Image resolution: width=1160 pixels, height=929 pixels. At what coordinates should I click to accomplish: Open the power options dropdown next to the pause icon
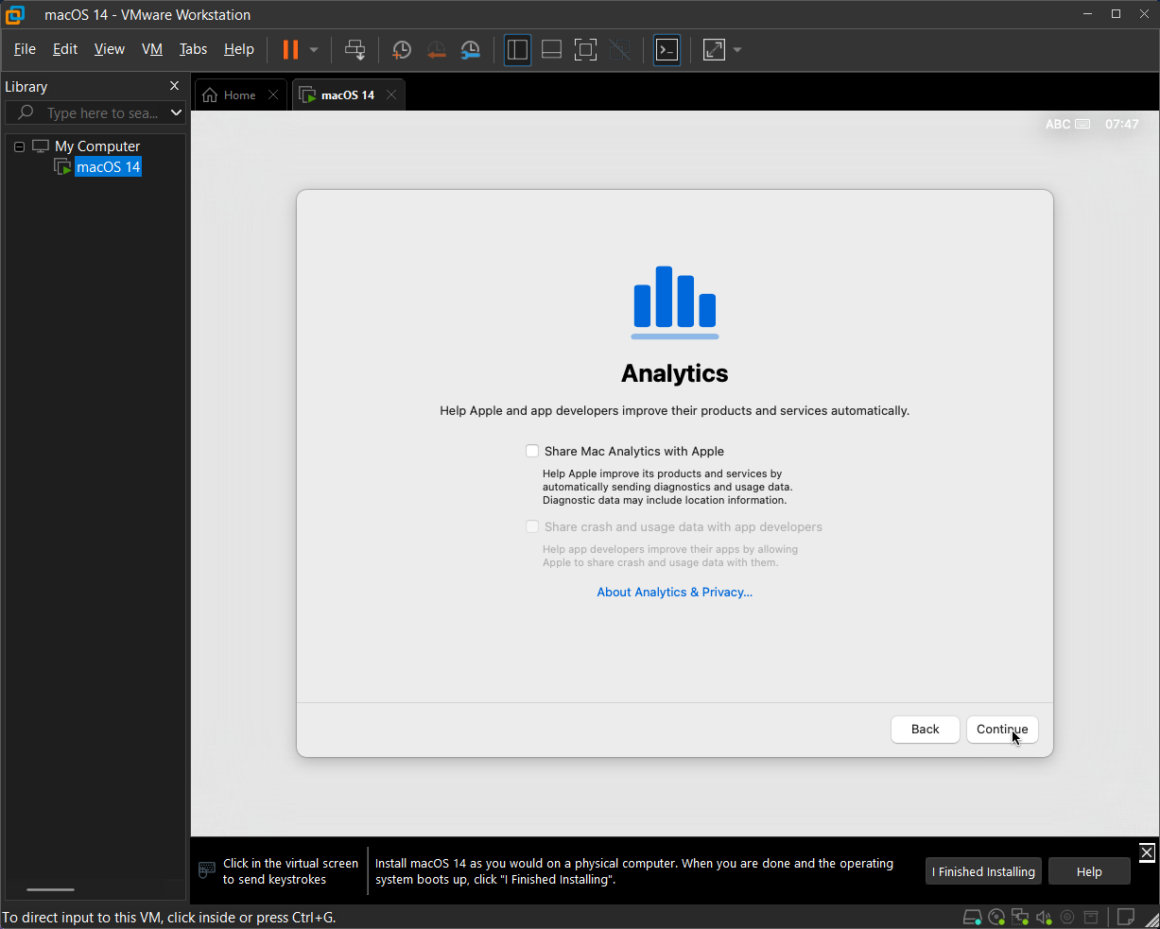click(x=314, y=50)
